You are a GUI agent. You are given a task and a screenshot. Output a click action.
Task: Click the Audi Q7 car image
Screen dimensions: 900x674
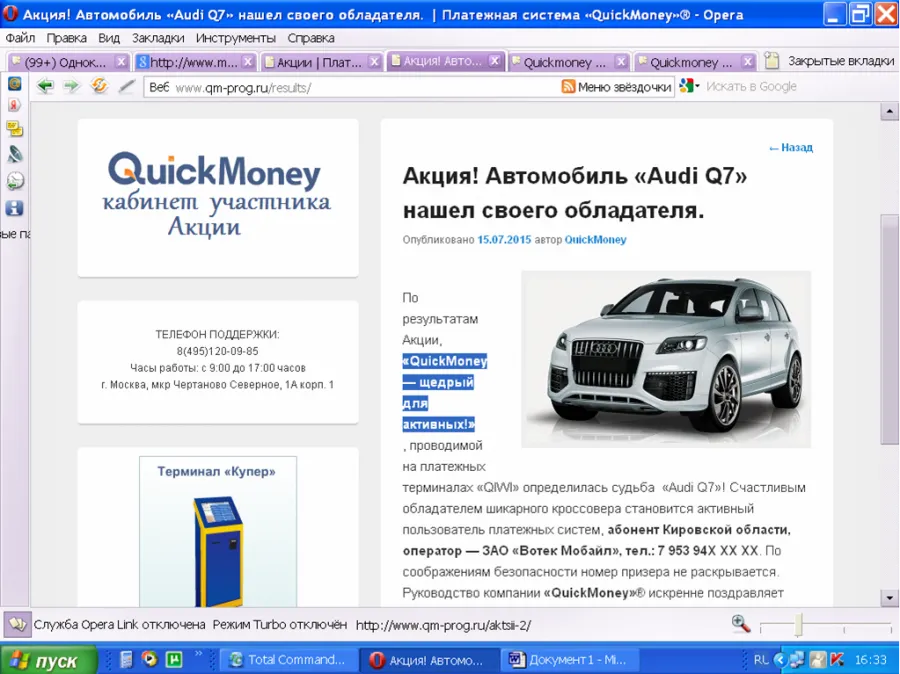point(666,359)
